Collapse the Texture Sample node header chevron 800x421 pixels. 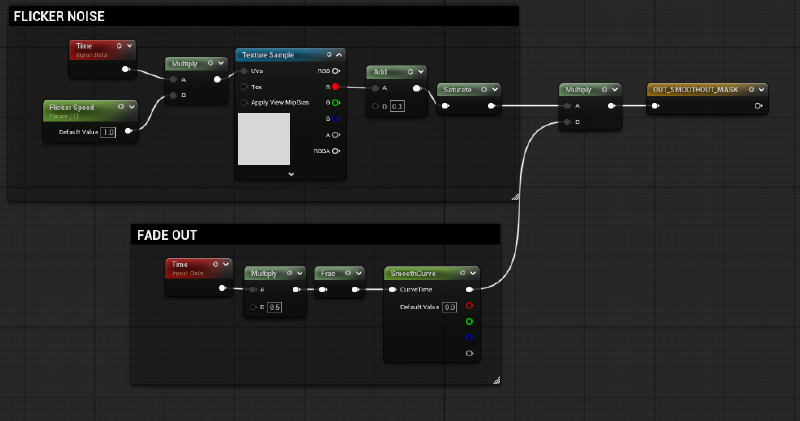coord(339,55)
